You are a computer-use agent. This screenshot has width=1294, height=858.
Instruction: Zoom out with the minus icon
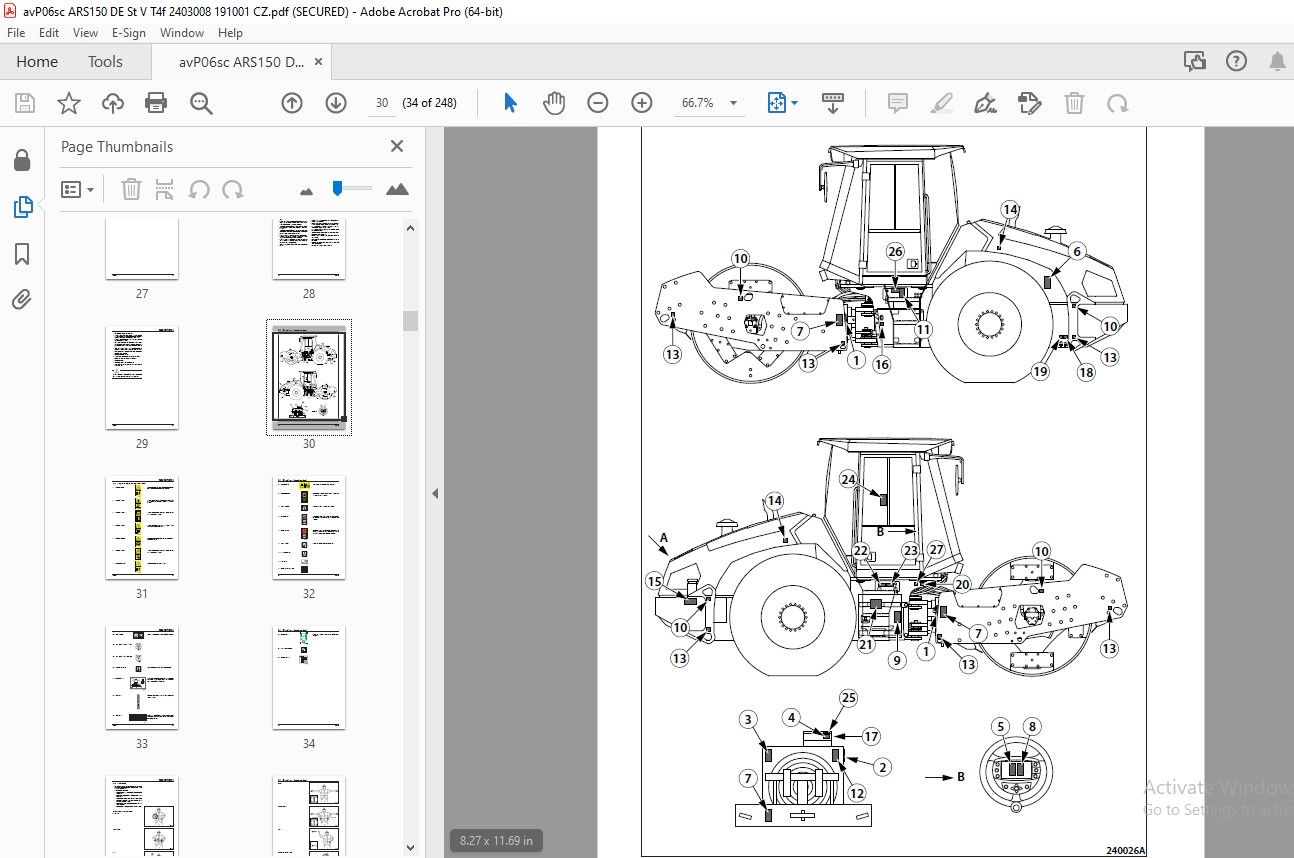click(598, 103)
